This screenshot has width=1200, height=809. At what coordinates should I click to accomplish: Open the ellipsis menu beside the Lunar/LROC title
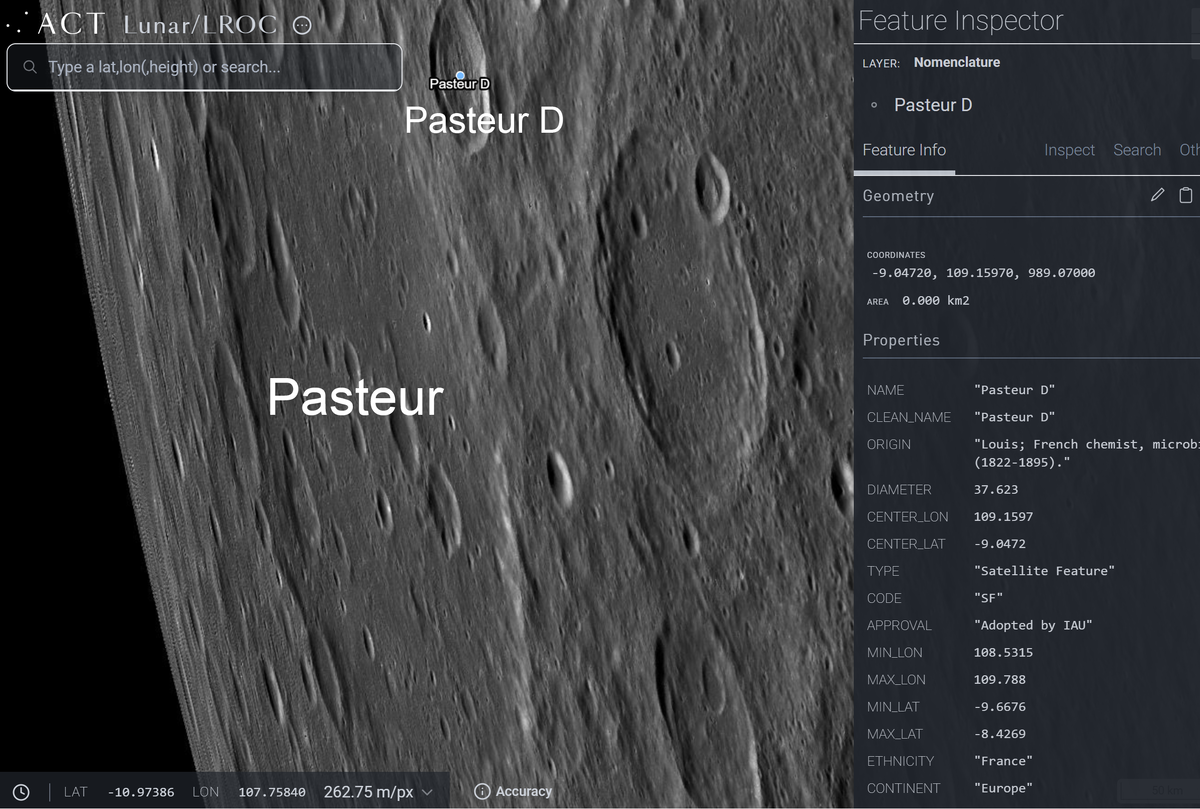tap(302, 25)
